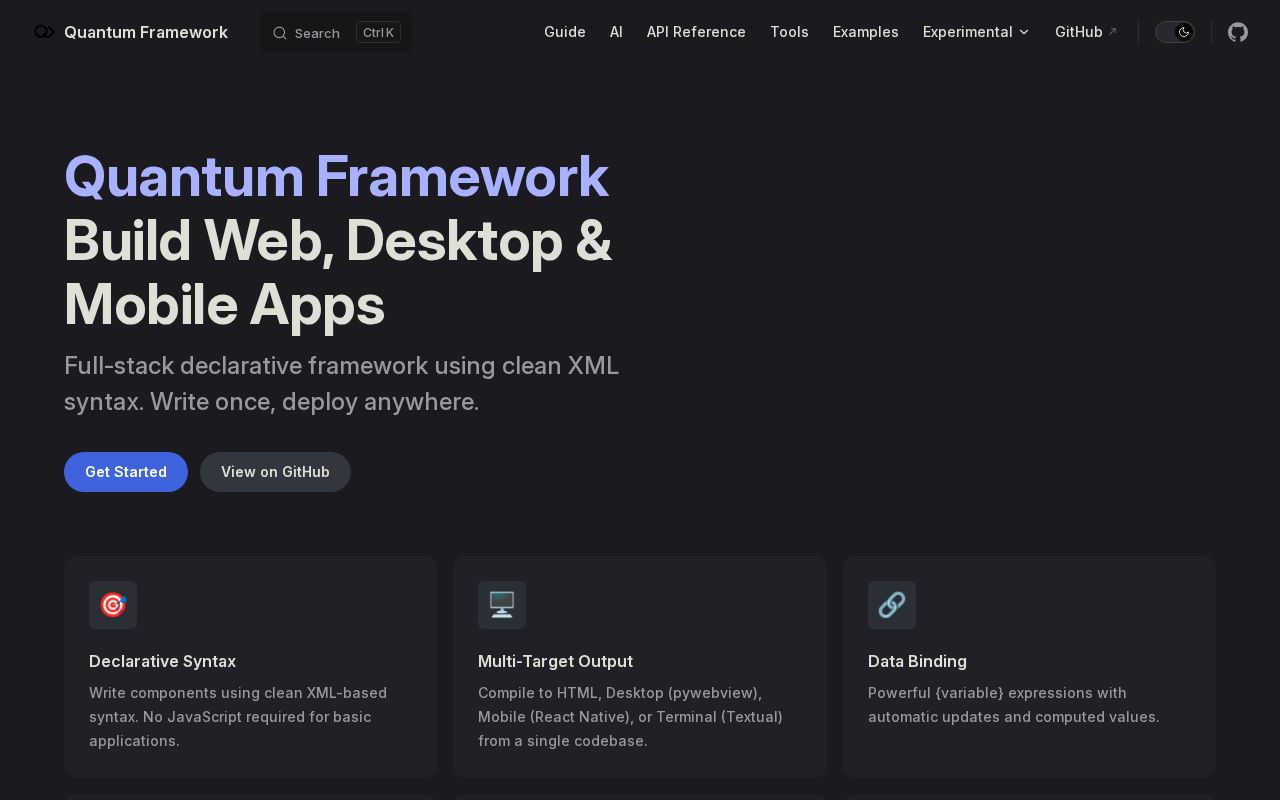Expand the Experimental dropdown menu
This screenshot has height=800, width=1280.
tap(976, 32)
